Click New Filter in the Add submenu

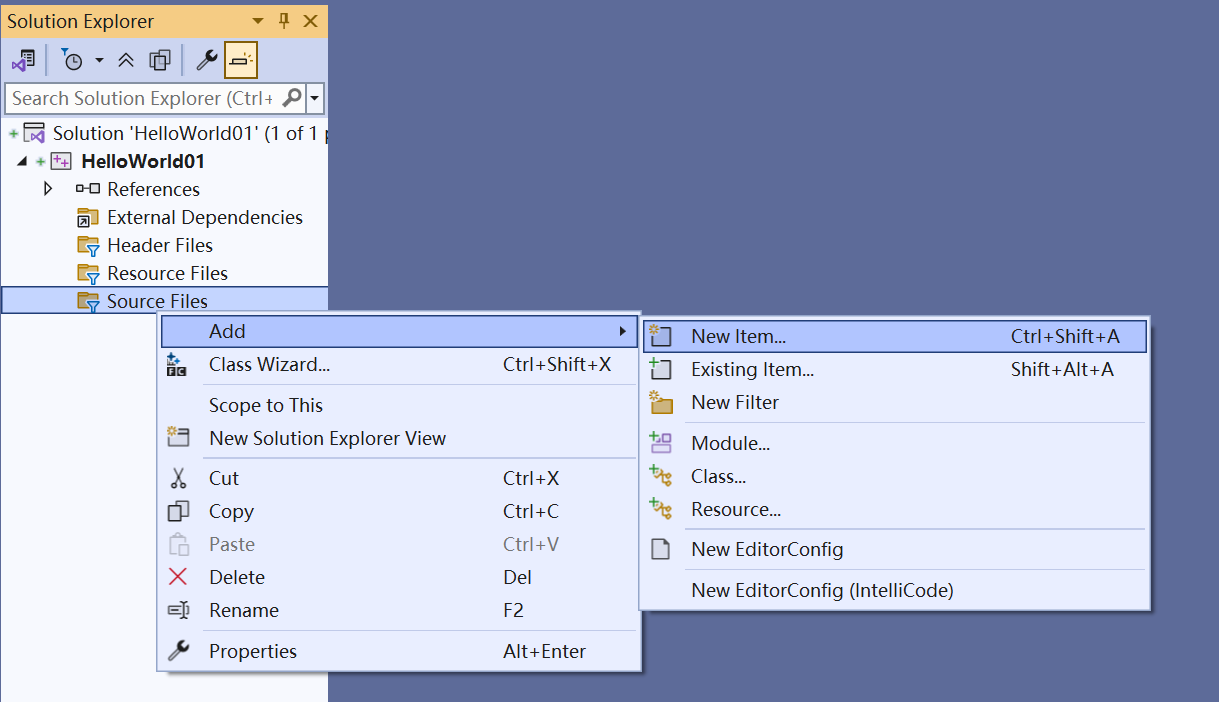click(x=734, y=403)
